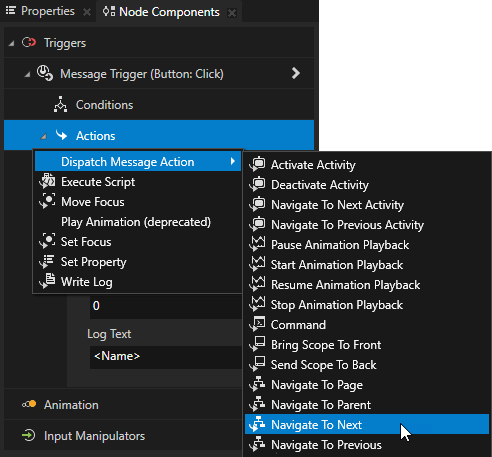Image resolution: width=492 pixels, height=457 pixels.
Task: Click the Conditions tree row label
Action: (104, 105)
